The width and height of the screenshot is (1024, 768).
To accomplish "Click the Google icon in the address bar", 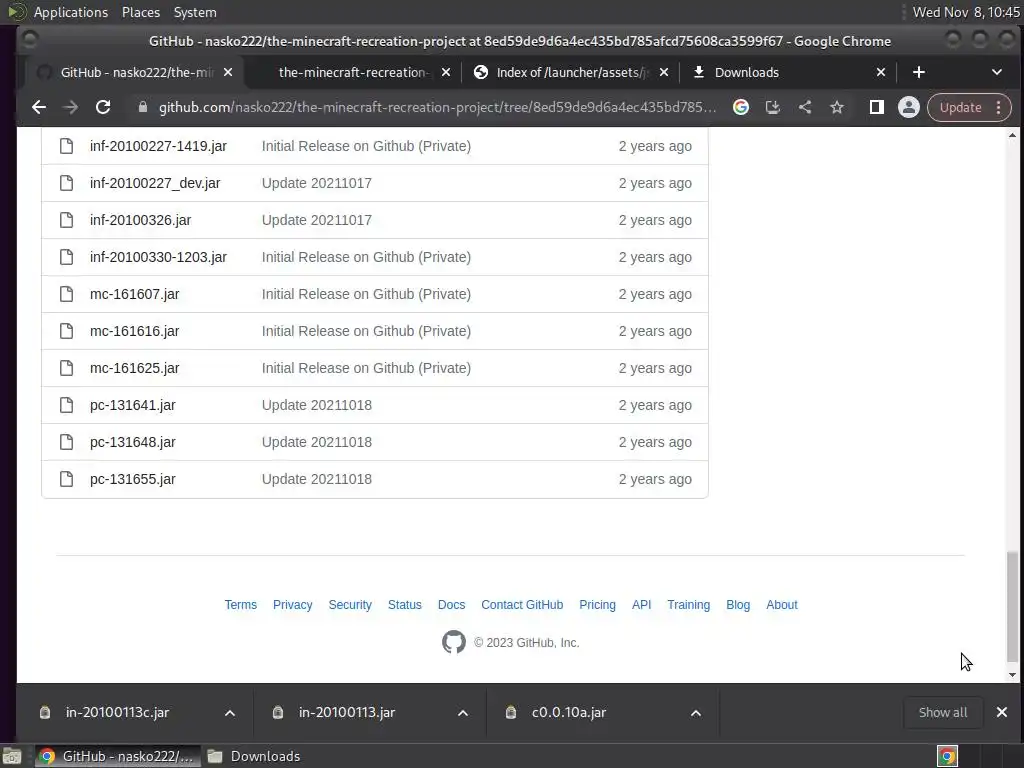I will tap(741, 107).
